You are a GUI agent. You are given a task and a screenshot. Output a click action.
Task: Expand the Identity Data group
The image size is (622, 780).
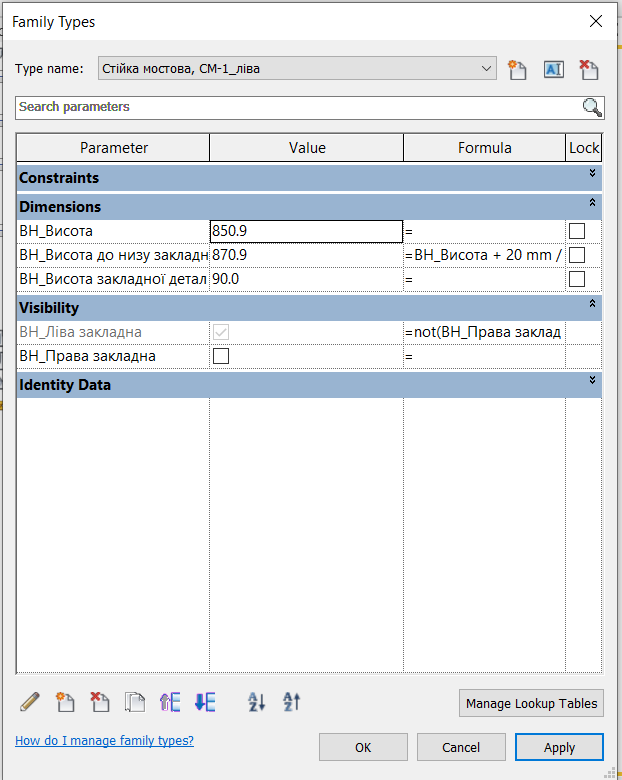(593, 381)
